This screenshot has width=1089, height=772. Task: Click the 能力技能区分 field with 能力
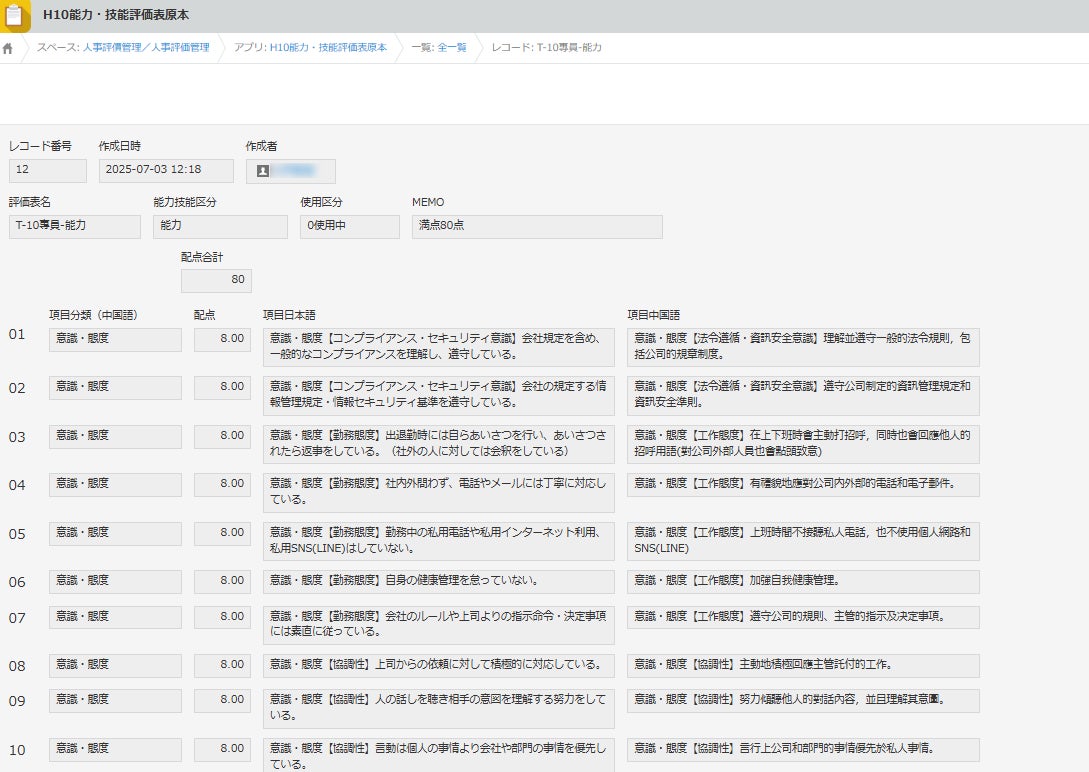click(x=220, y=227)
